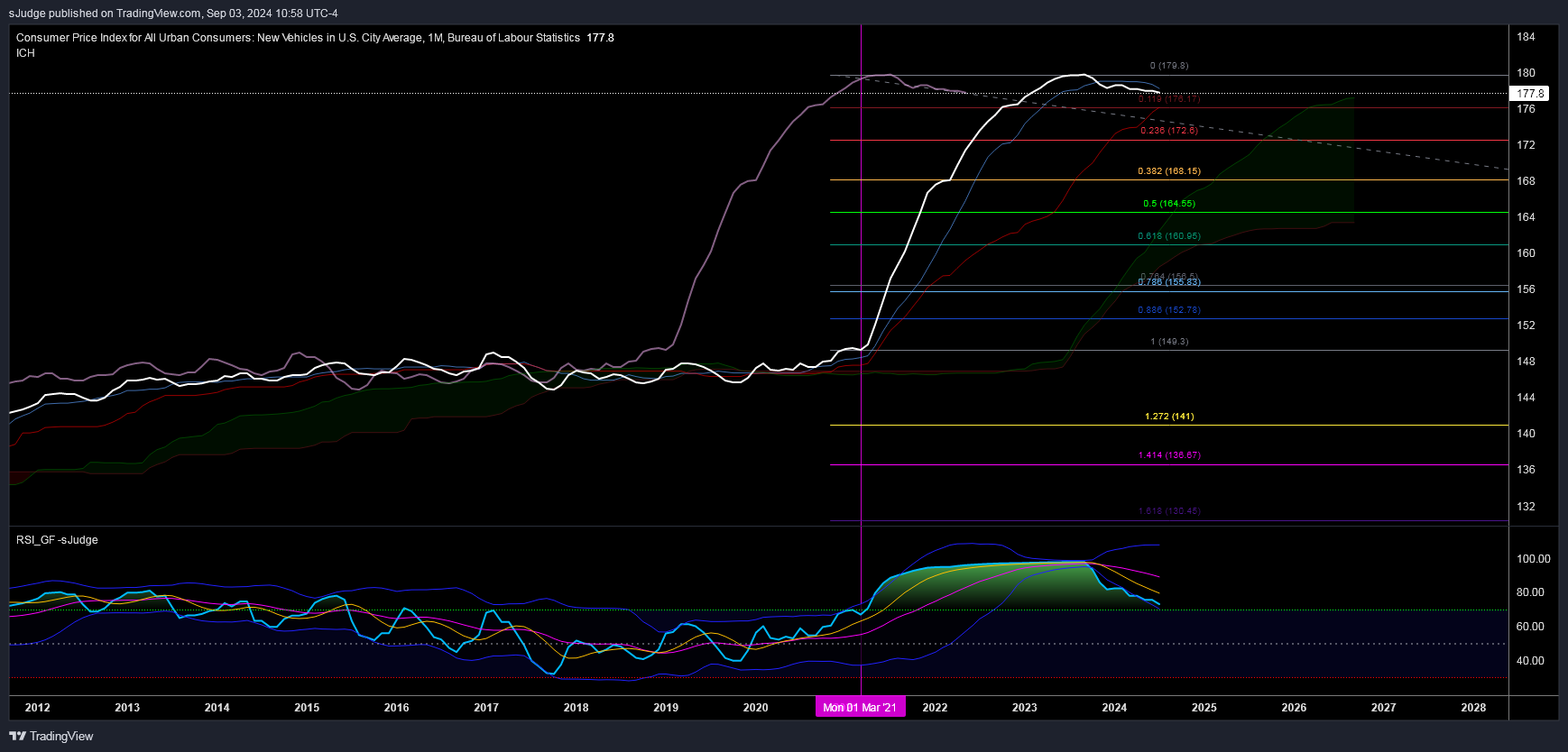Screen dimensions: 1568x752
Task: Click the 2020 label on time axis
Action: click(x=756, y=708)
